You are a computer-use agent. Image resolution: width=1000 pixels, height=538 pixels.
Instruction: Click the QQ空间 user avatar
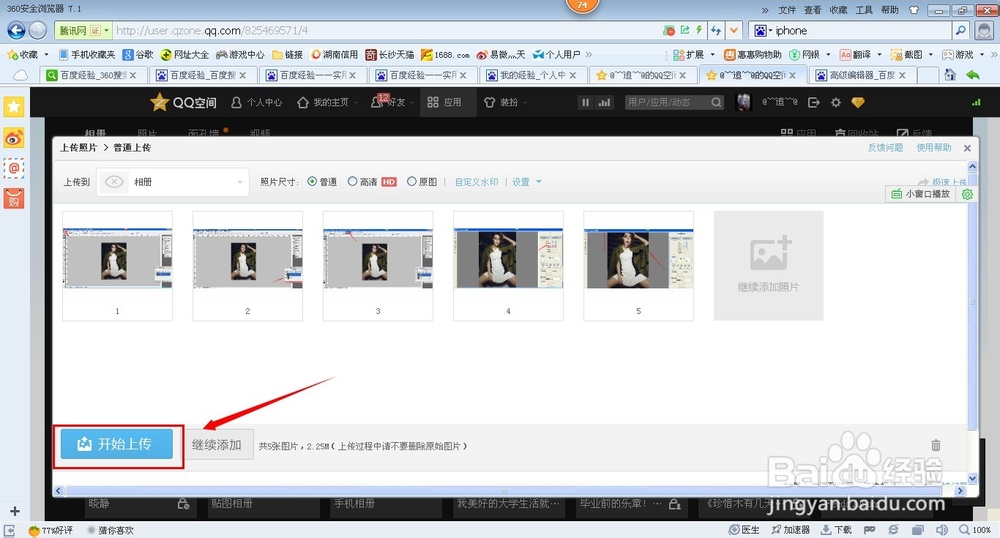click(743, 102)
